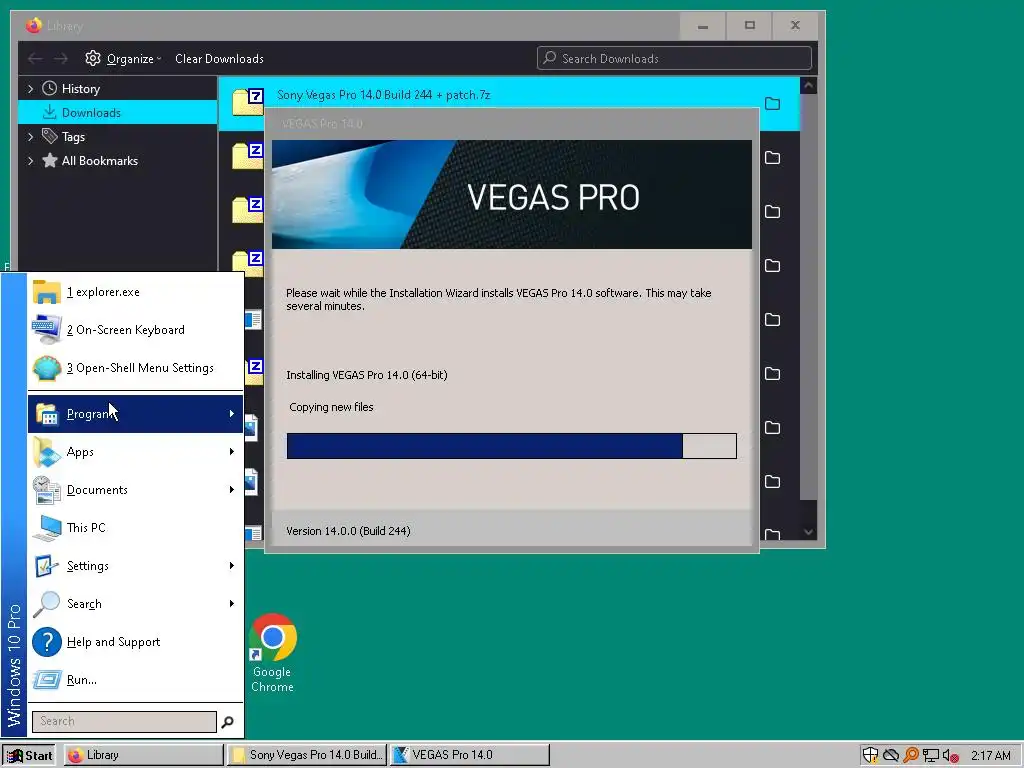Click the Library scrollbar up arrow
This screenshot has width=1024, height=768.
coord(808,86)
